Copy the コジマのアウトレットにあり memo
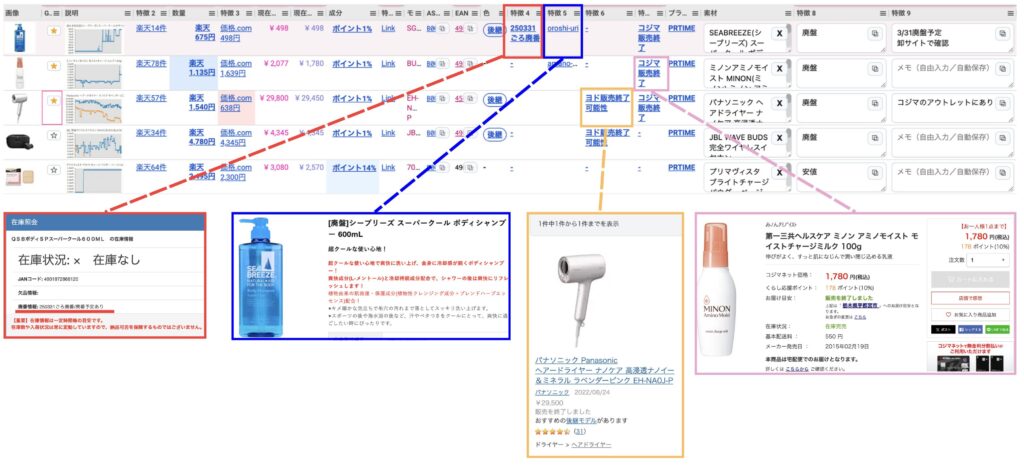Screen dimensions: 1024x467 click(x=1005, y=102)
